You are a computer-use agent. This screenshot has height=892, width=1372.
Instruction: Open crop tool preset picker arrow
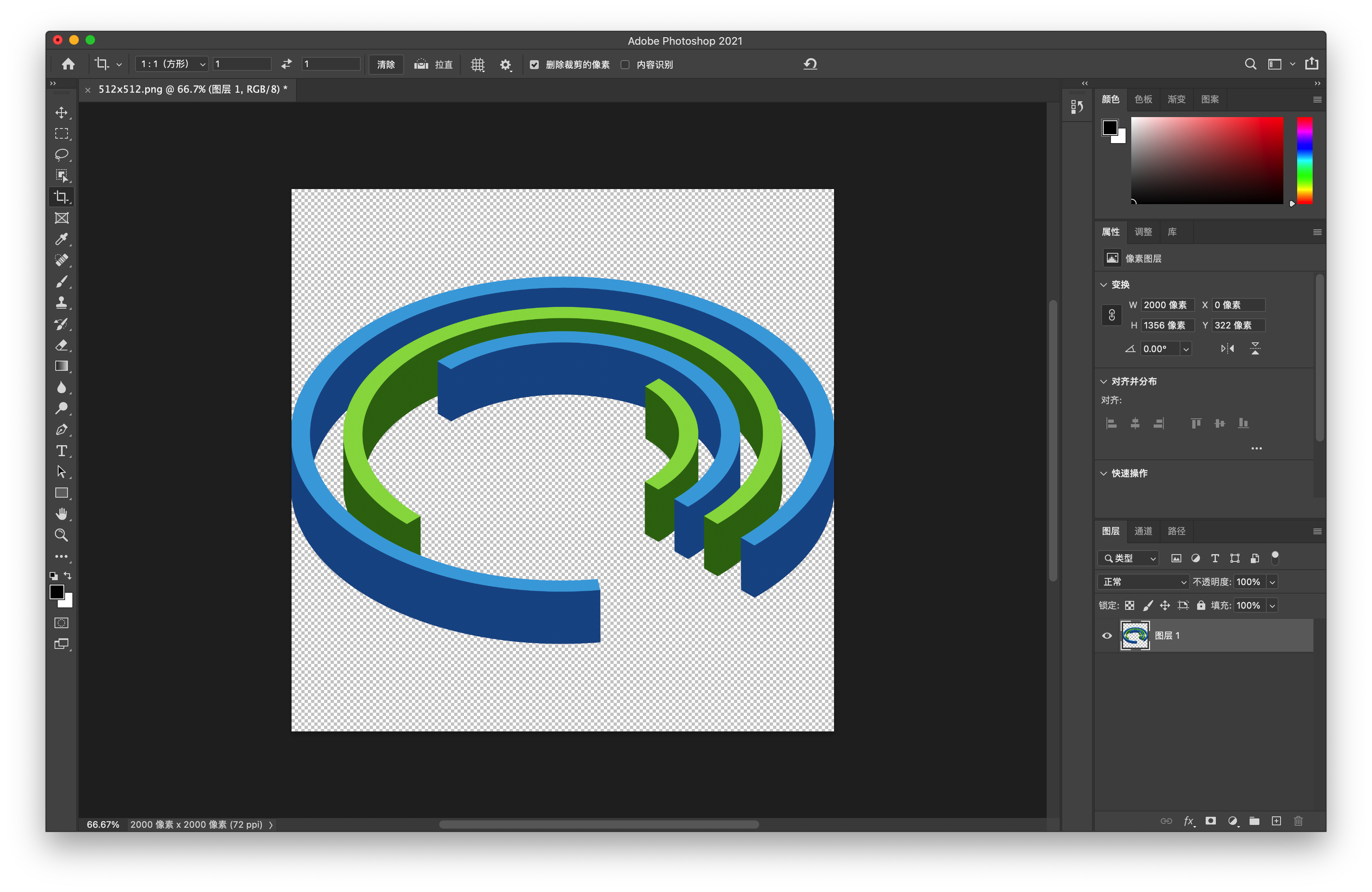click(x=119, y=65)
